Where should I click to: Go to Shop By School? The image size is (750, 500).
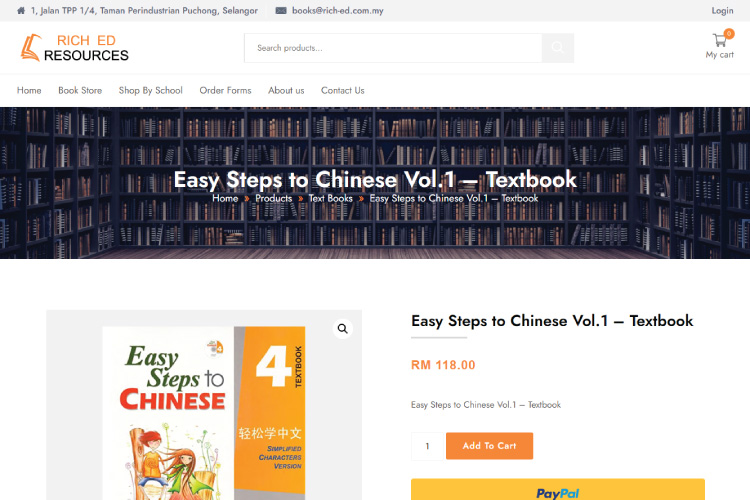(x=151, y=90)
